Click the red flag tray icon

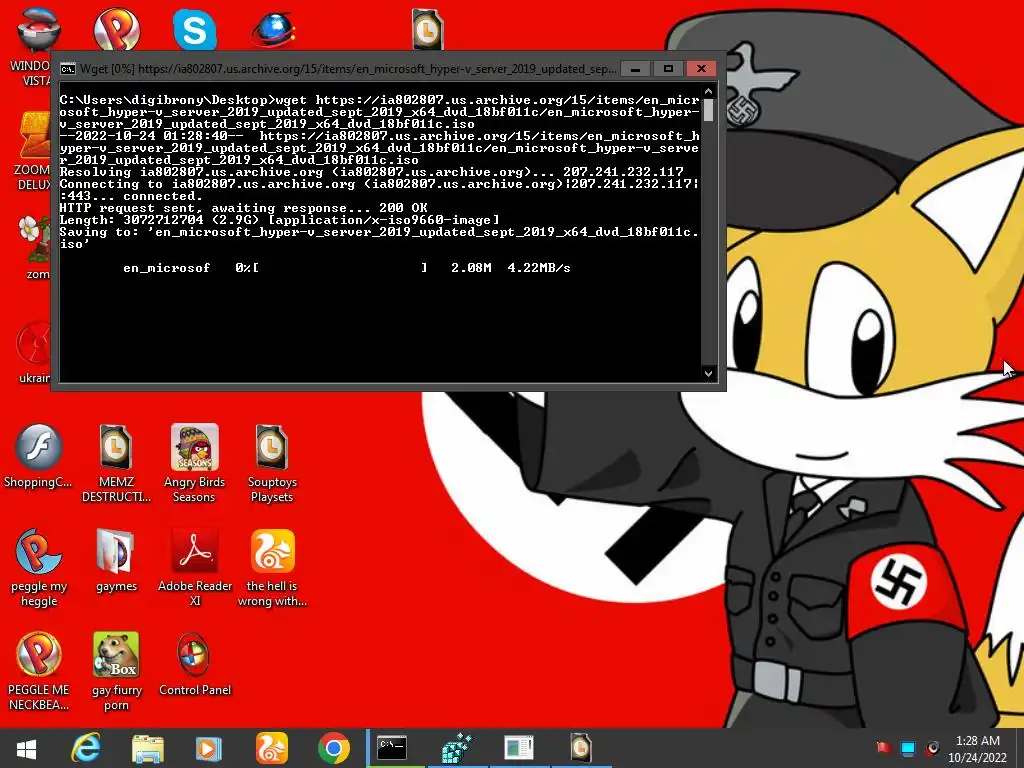(x=884, y=748)
